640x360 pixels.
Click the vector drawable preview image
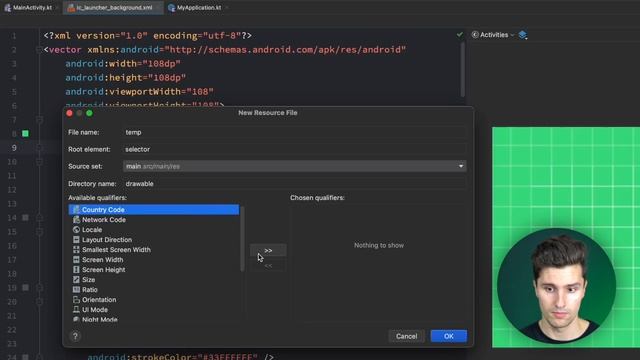pos(566,237)
